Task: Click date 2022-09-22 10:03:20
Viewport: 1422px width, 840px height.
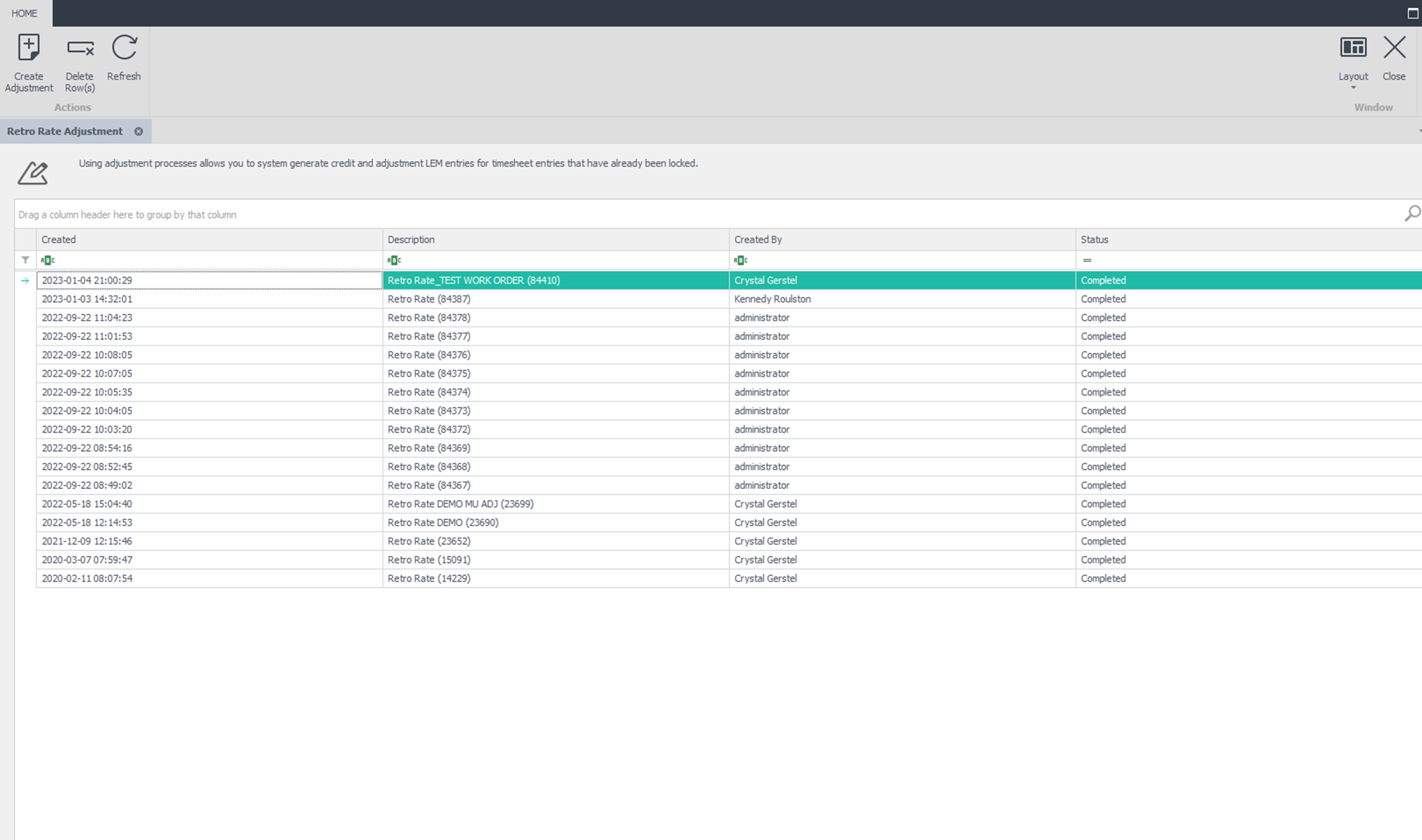Action: (x=87, y=430)
